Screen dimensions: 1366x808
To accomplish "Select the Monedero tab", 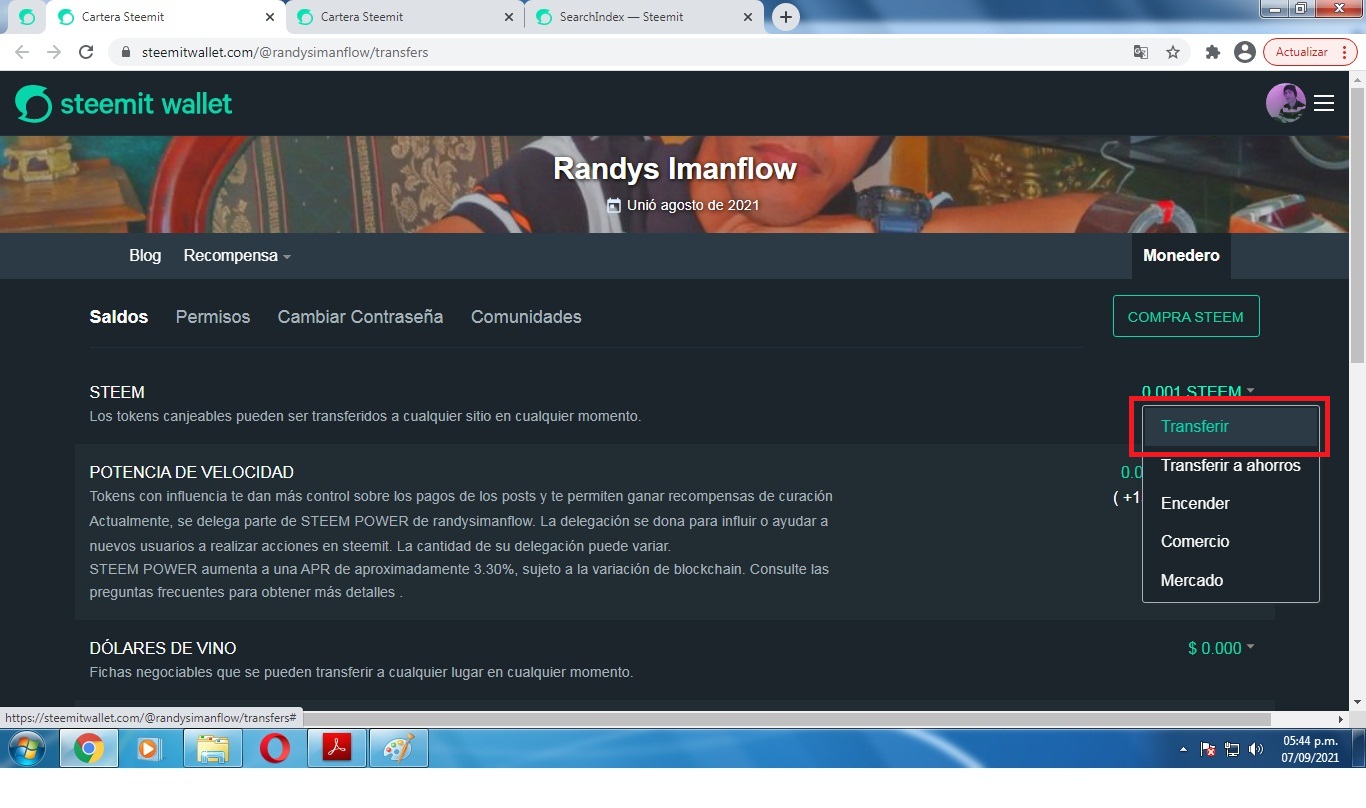I will click(1181, 255).
